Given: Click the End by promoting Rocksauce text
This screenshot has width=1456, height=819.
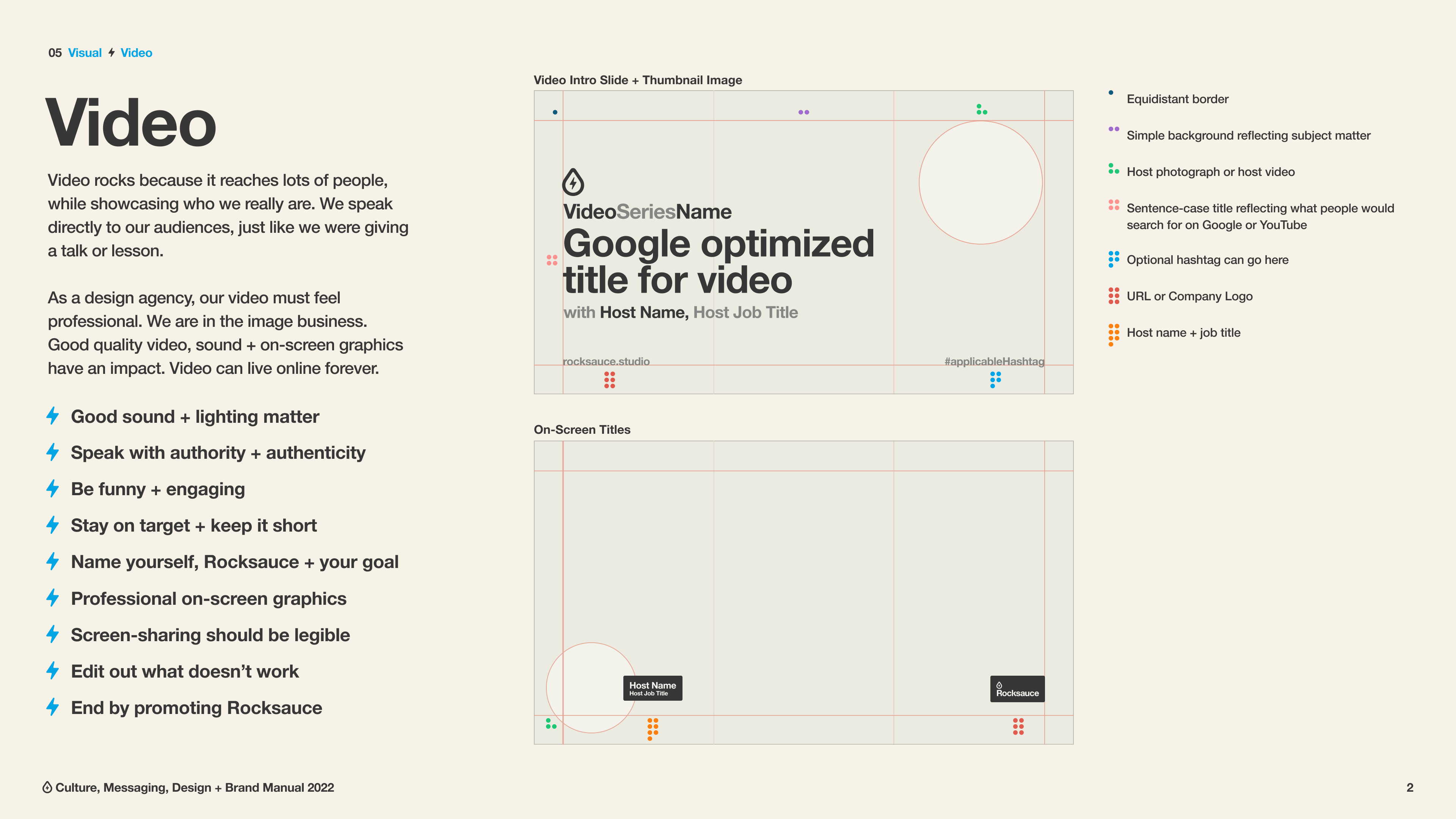Looking at the screenshot, I should [x=196, y=708].
